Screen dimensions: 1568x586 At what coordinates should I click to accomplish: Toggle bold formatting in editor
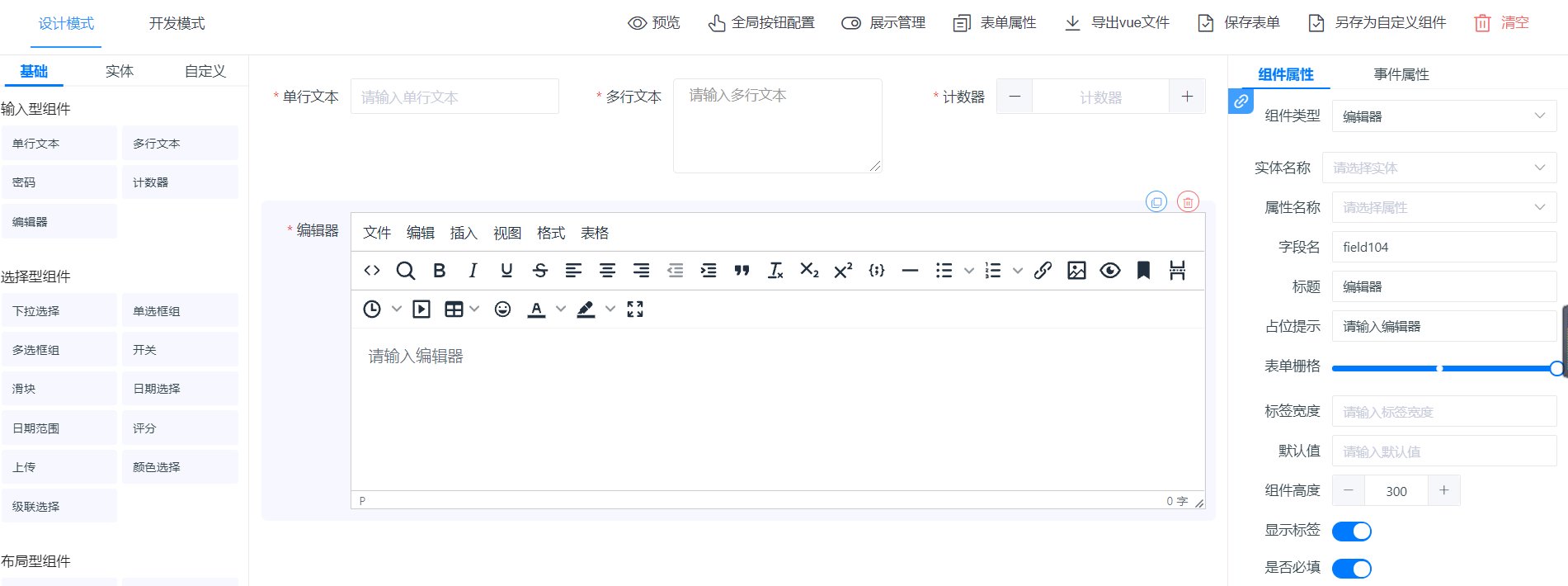[x=440, y=271]
